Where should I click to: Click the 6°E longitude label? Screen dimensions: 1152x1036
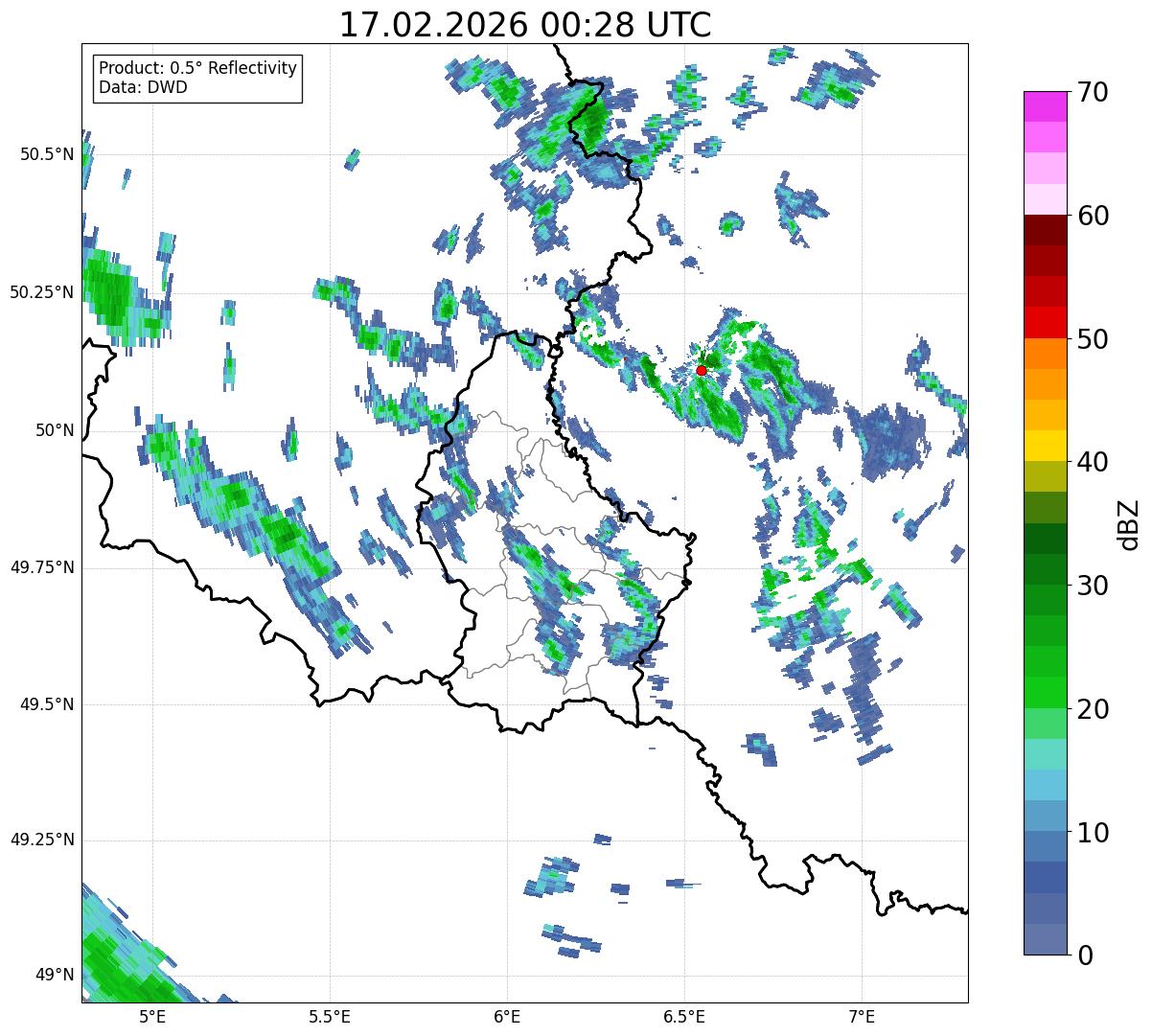point(507,1017)
